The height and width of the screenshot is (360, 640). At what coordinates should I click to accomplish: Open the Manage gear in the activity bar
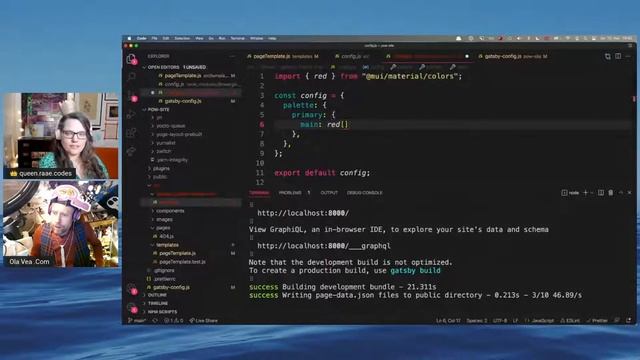[131, 307]
